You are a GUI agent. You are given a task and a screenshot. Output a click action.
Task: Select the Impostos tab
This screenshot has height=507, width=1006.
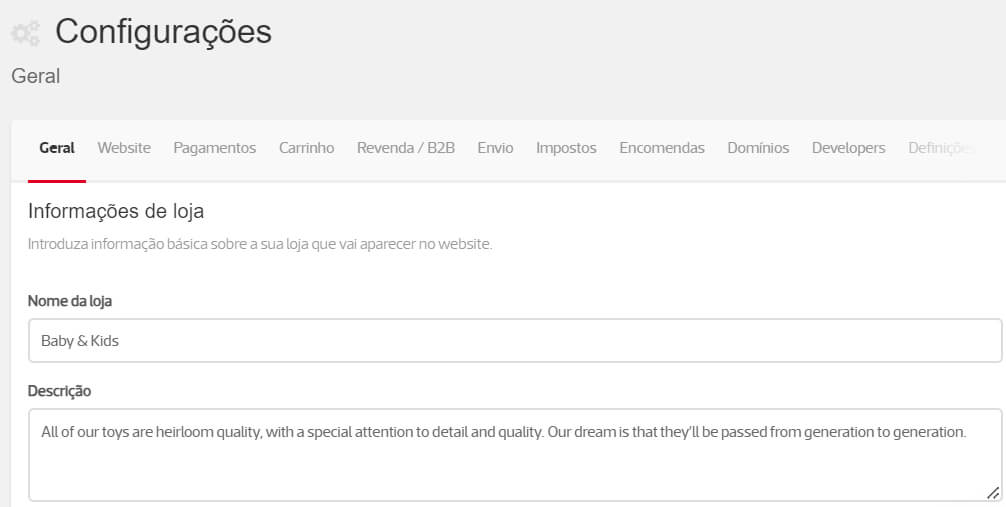[566, 148]
